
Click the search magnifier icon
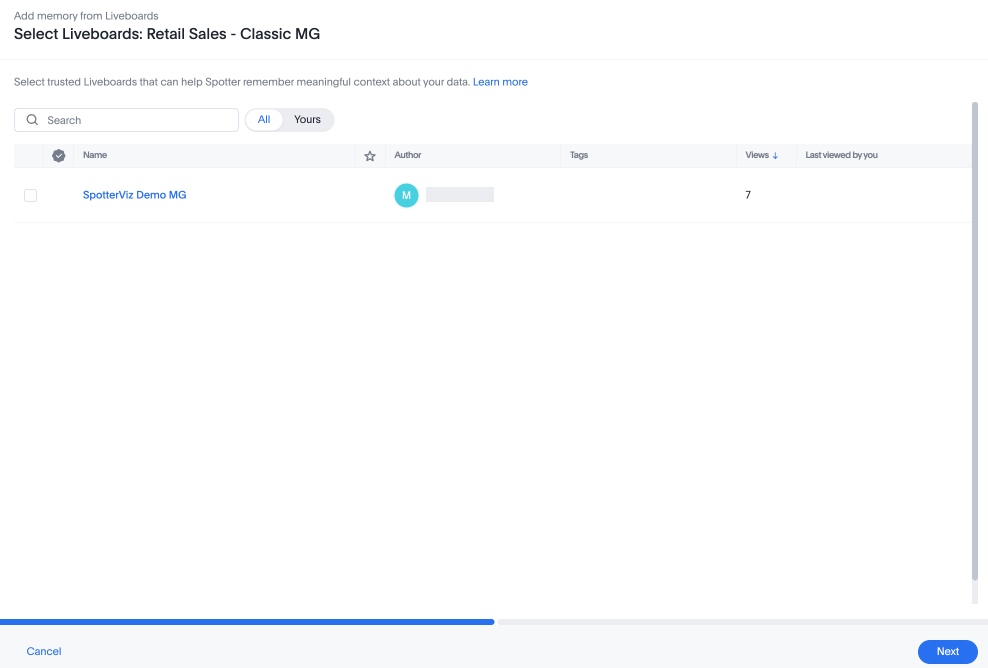tap(32, 120)
